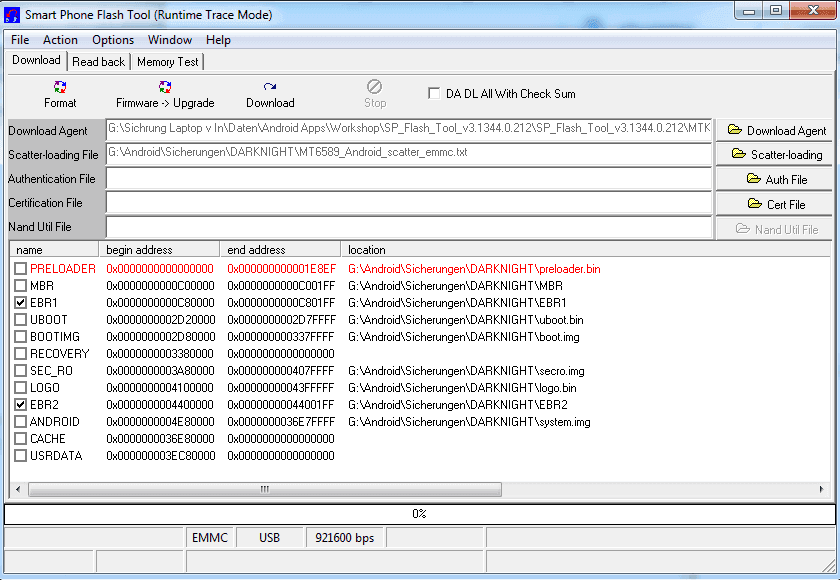Switch to the Memory Test tab
840x580 pixels.
(x=168, y=62)
